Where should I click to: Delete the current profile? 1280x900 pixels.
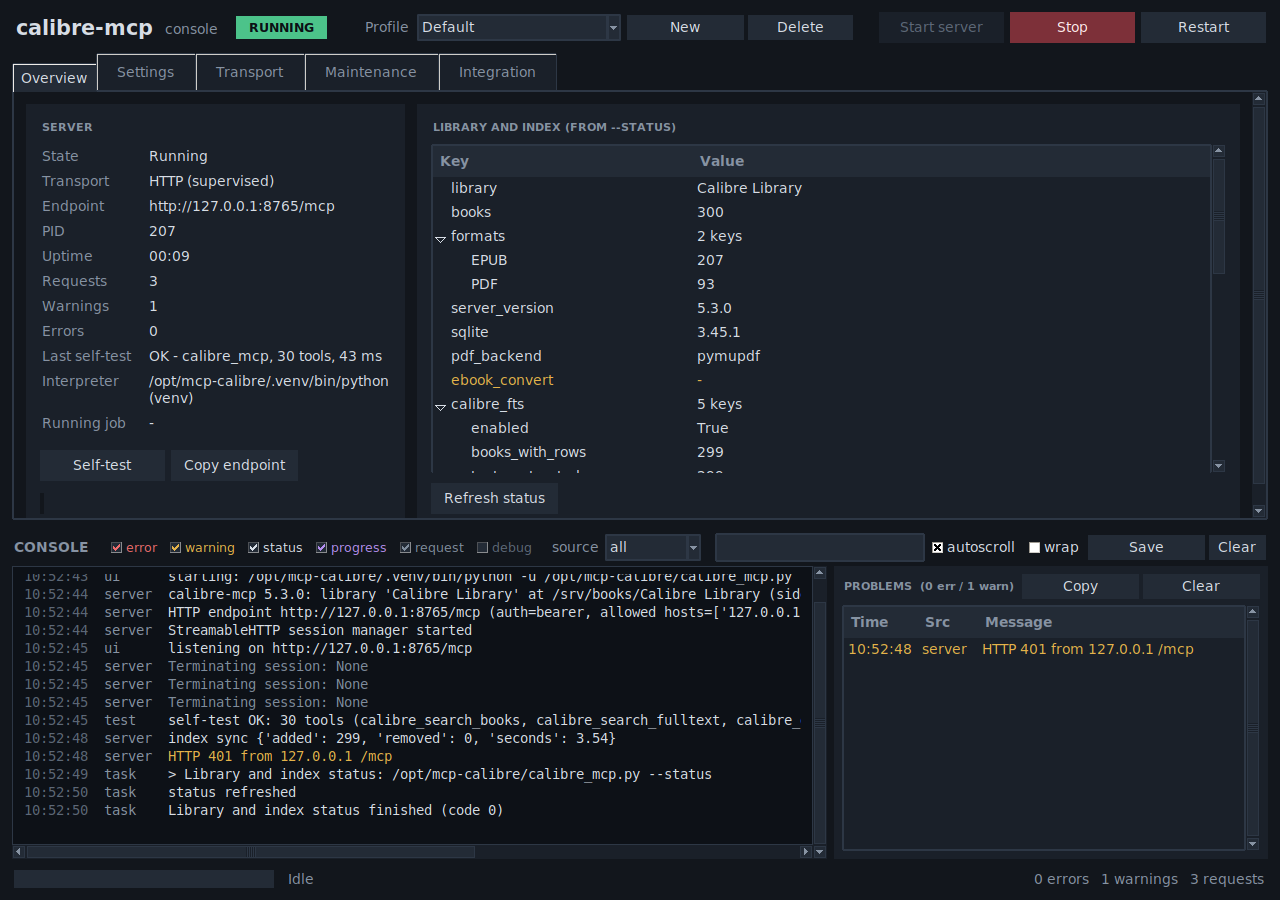[x=800, y=27]
